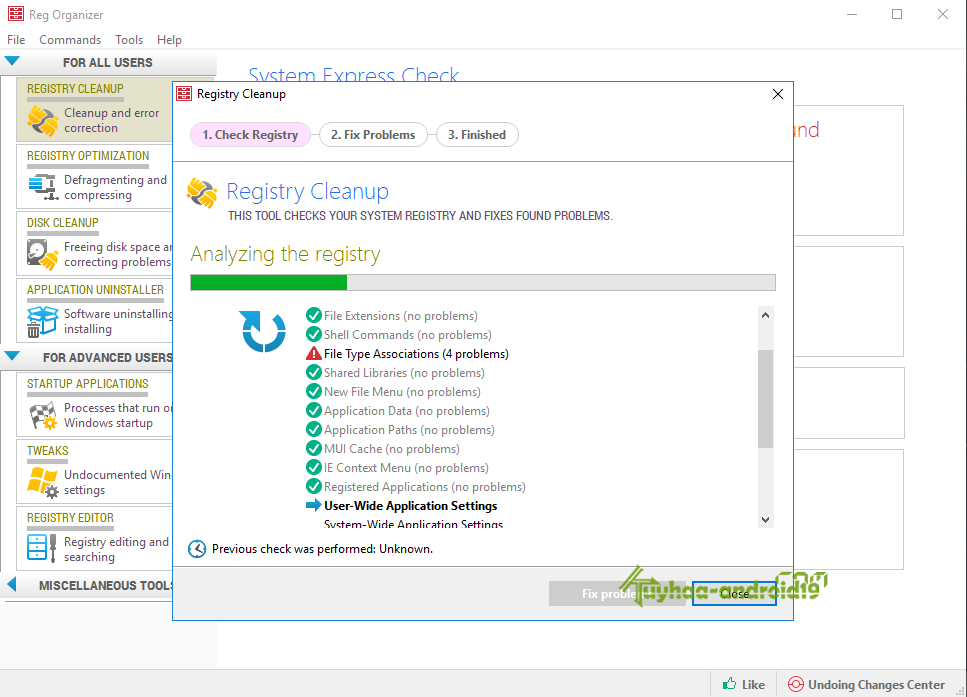Click the warning icon beside File Type Associations

314,353
